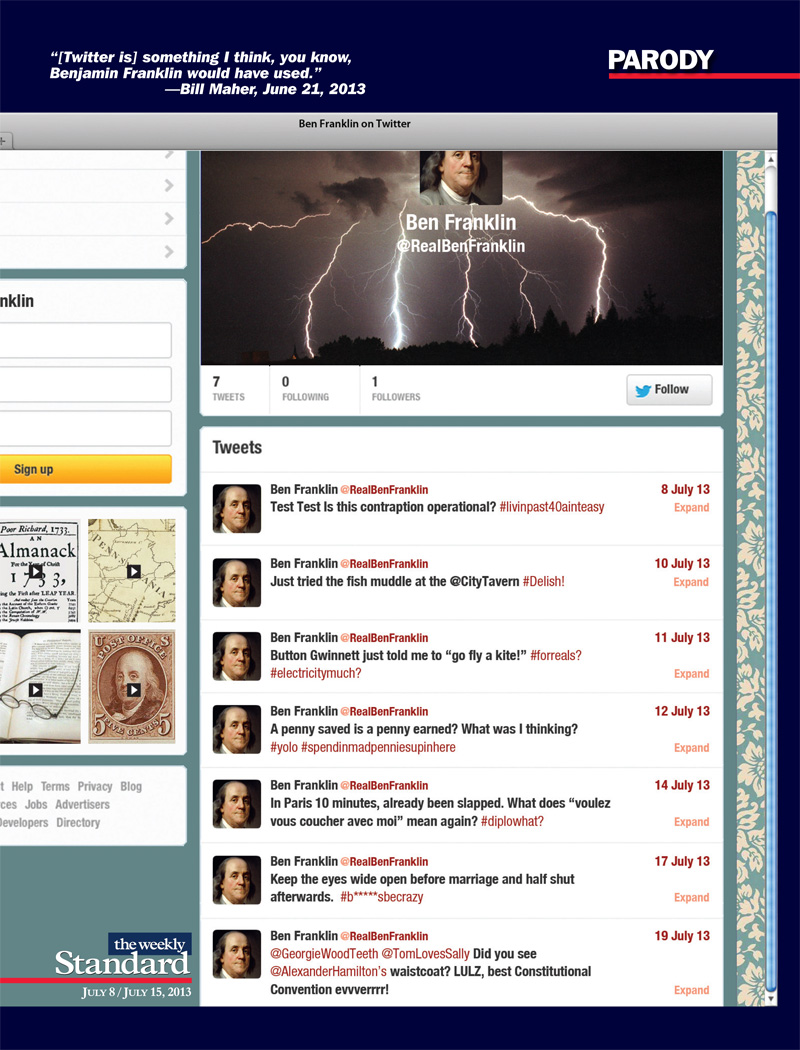800x1050 pixels.
Task: Click the avatar beside the fish muddle tweet
Action: click(236, 582)
